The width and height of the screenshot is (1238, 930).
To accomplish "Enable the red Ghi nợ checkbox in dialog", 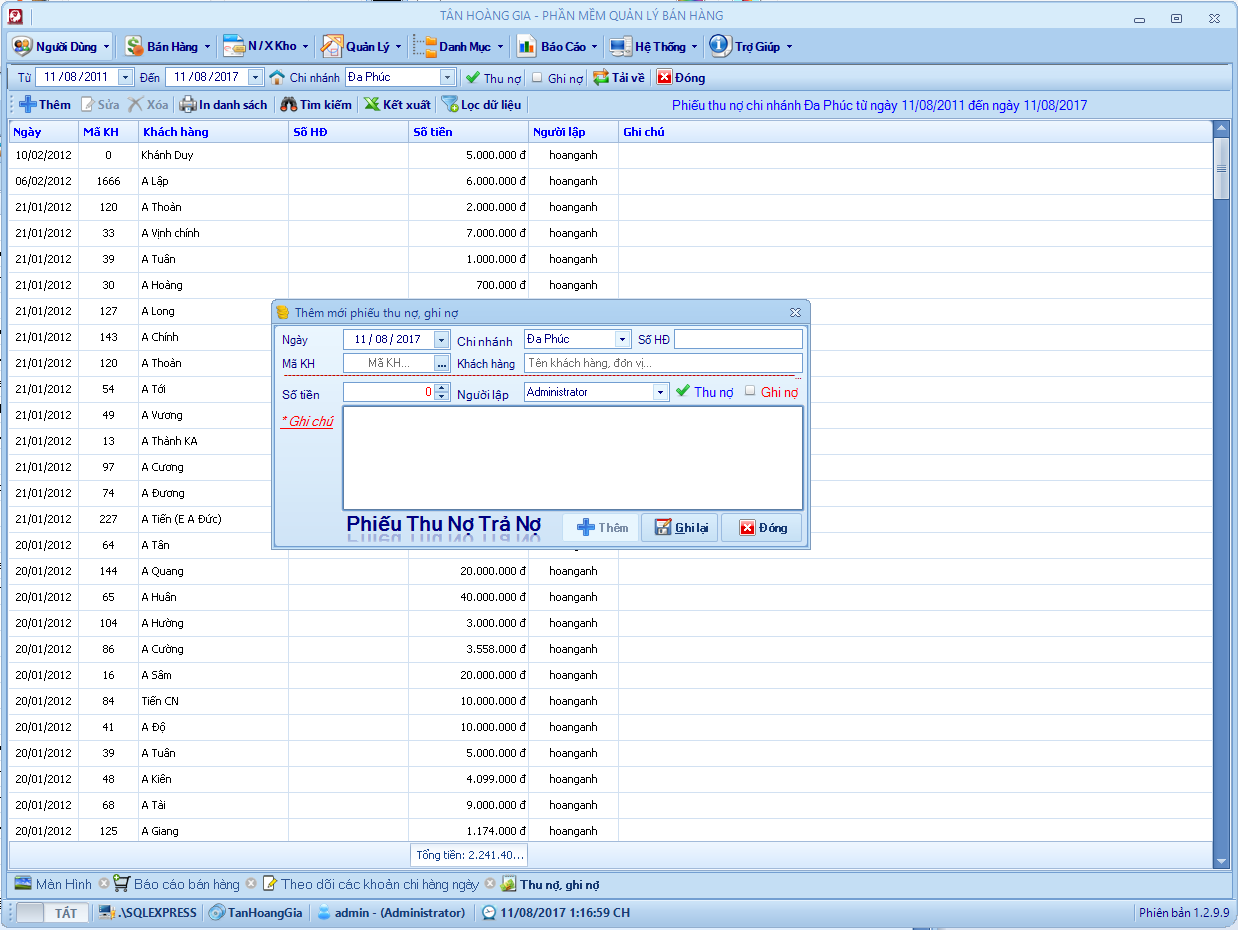I will 750,391.
